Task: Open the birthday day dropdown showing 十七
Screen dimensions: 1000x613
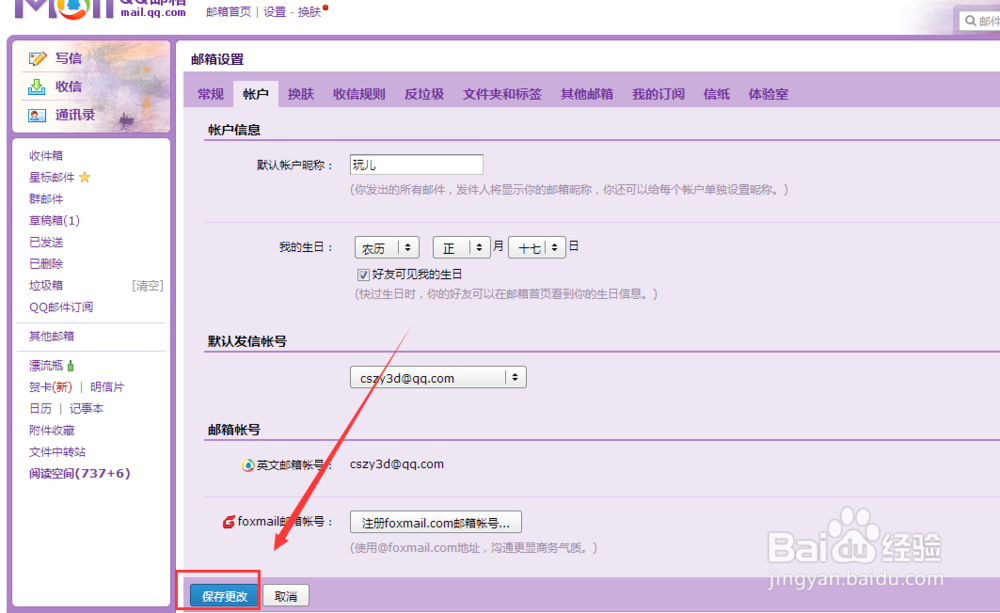Action: click(x=537, y=246)
